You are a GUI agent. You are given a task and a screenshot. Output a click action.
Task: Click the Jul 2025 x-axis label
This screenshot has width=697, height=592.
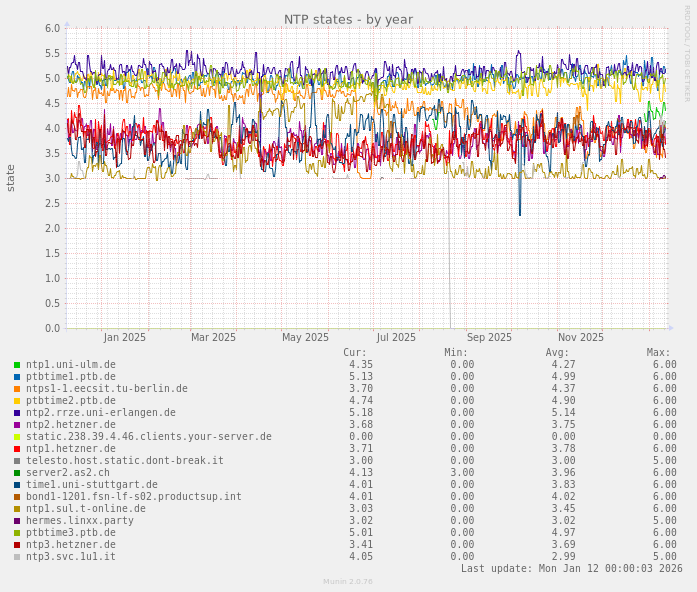(396, 338)
